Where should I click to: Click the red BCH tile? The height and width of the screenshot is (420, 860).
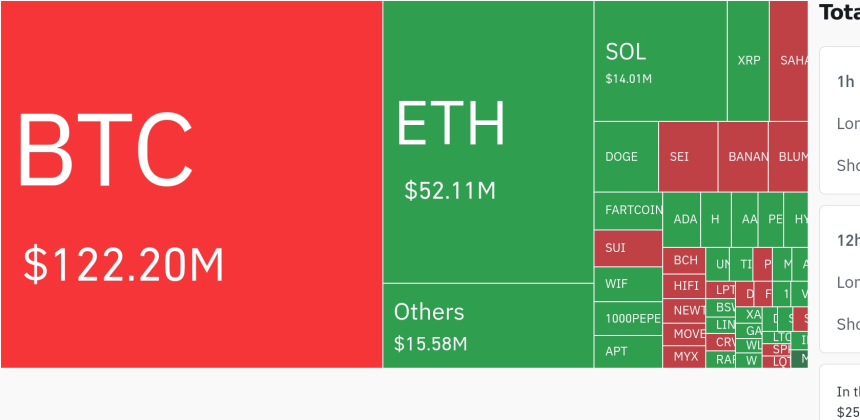[685, 260]
